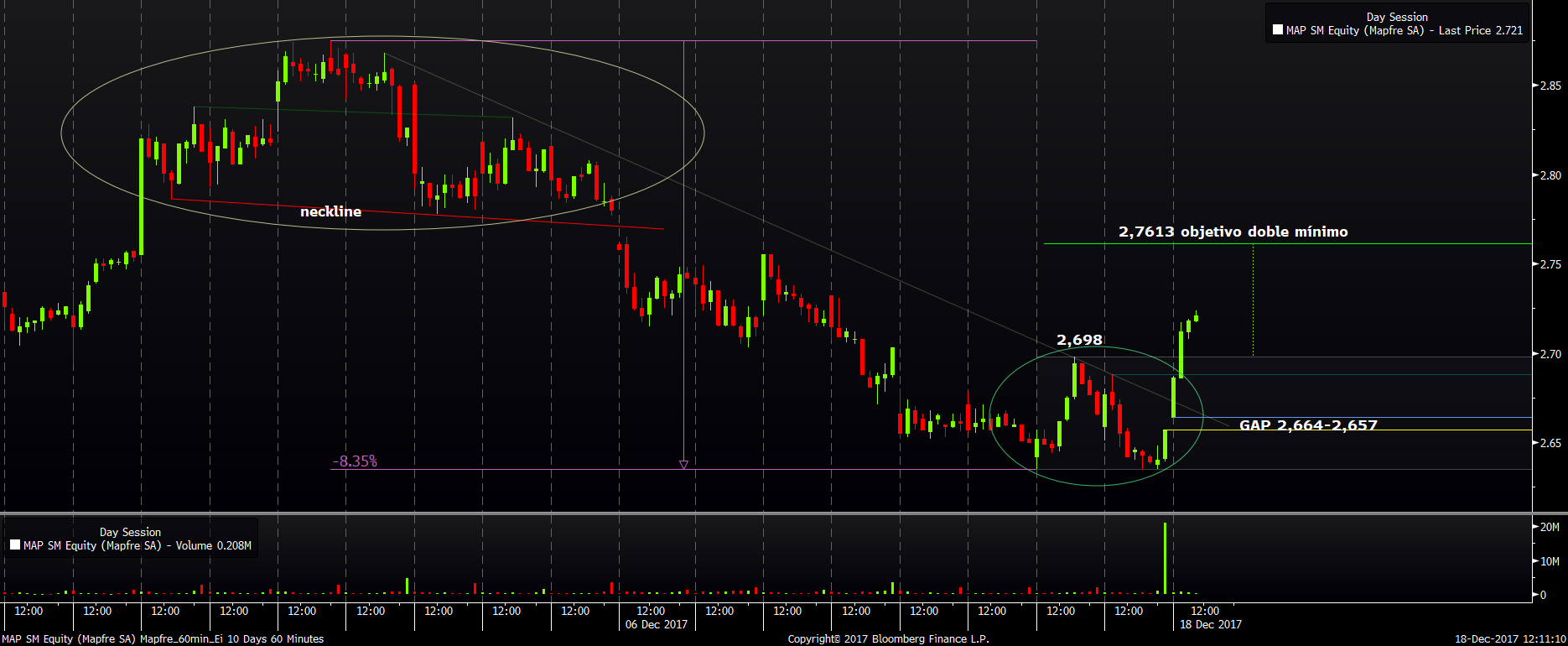This screenshot has height=646, width=1568.
Task: Click 'Day Session' in the volume legend
Action: [130, 532]
